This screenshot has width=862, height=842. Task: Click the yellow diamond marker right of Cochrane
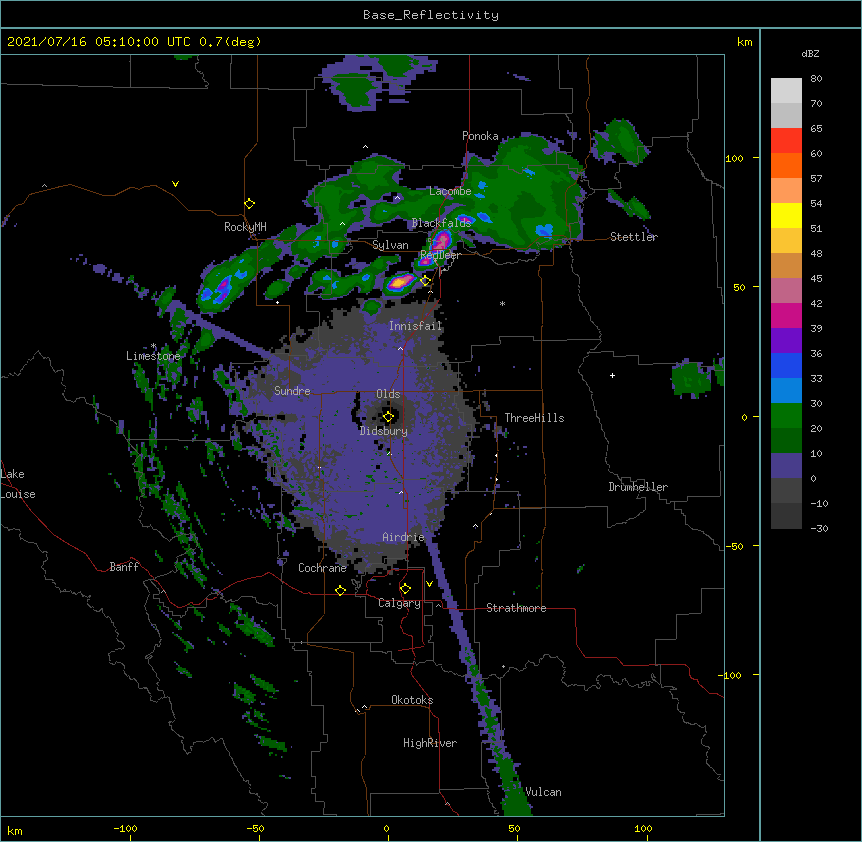[x=340, y=590]
